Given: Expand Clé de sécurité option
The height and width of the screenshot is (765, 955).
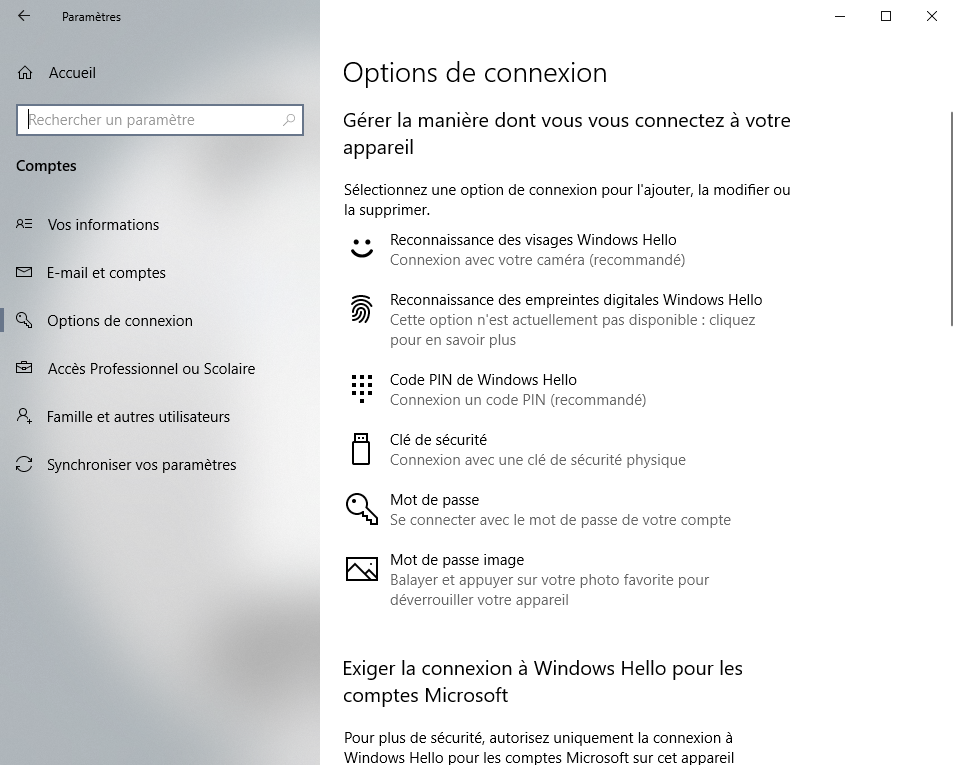Looking at the screenshot, I should (566, 449).
